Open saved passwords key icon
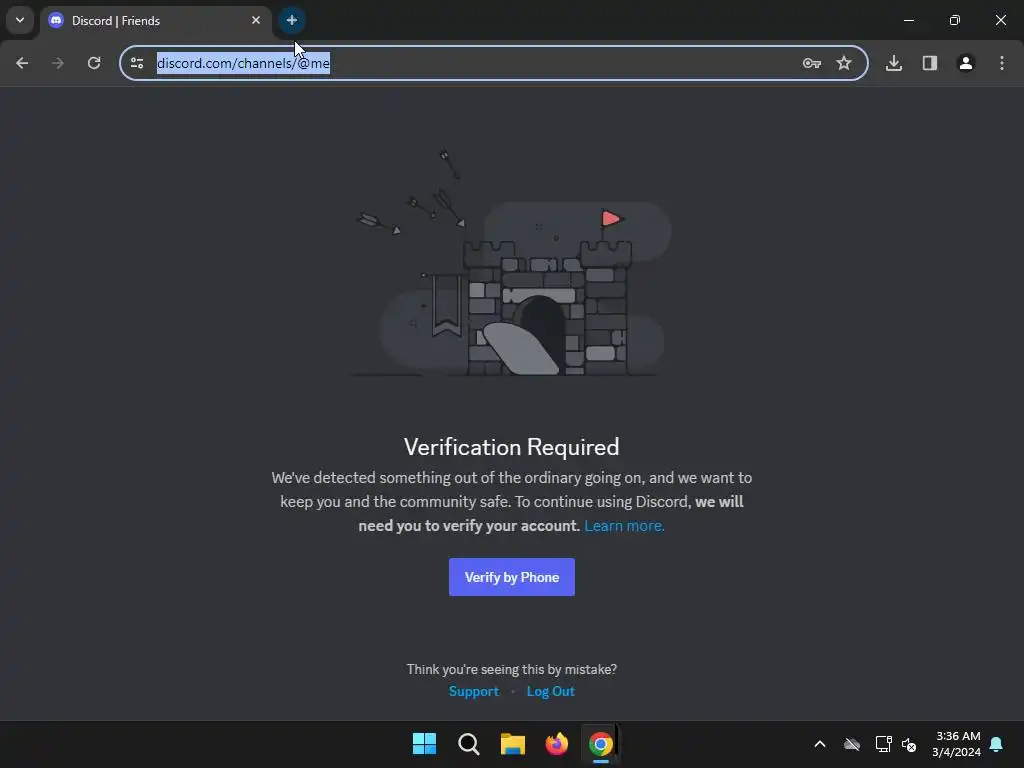Viewport: 1024px width, 768px height. coord(812,63)
